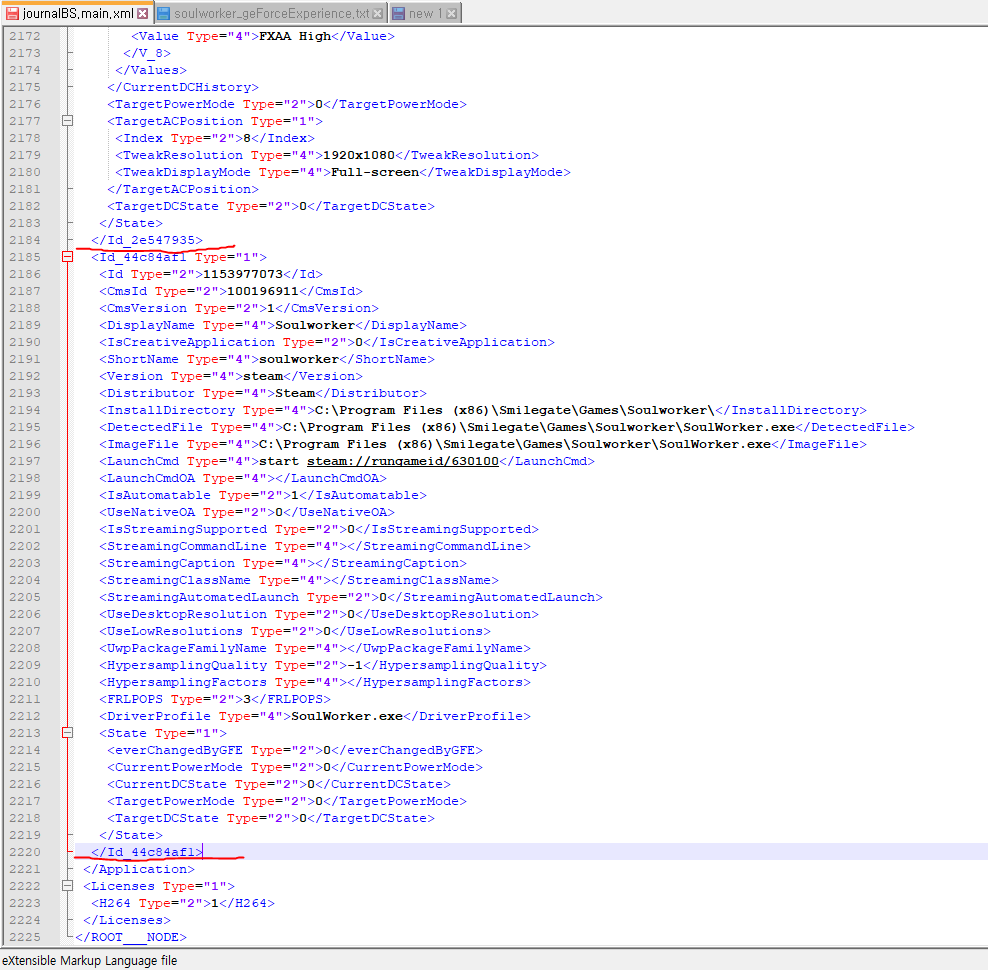Close the new 1 tab
Screen dimensions: 988x970
(x=451, y=13)
